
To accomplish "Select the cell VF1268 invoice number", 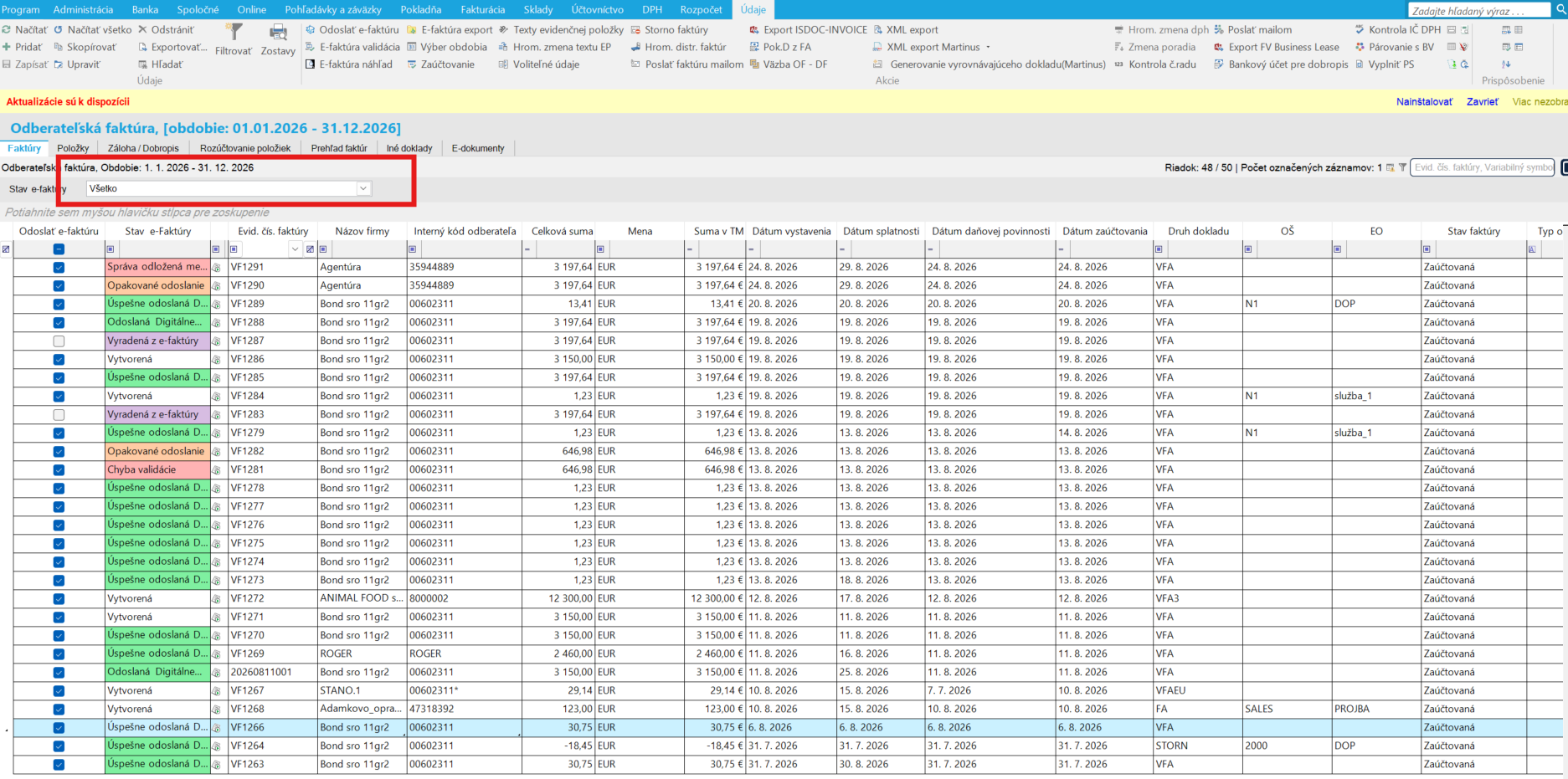I will click(x=275, y=710).
